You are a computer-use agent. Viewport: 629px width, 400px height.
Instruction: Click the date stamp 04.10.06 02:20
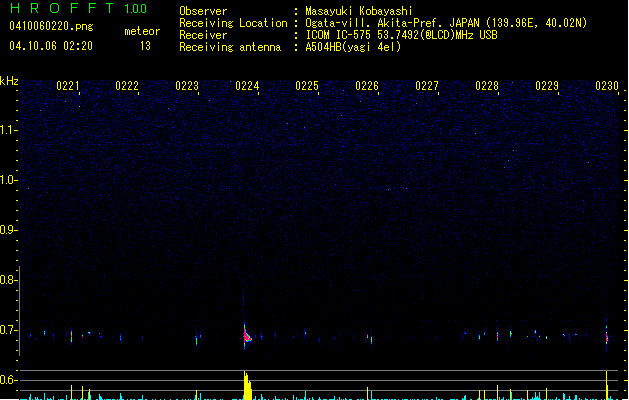(x=51, y=46)
